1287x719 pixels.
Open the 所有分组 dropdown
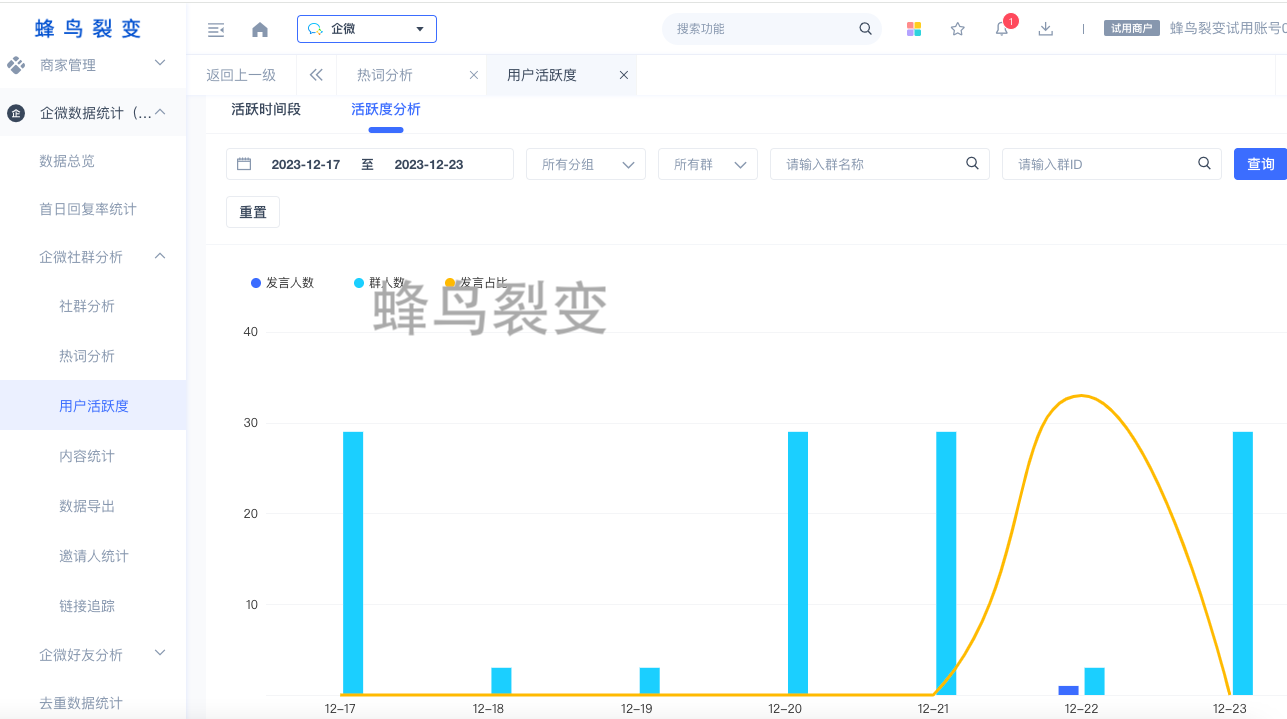point(585,164)
